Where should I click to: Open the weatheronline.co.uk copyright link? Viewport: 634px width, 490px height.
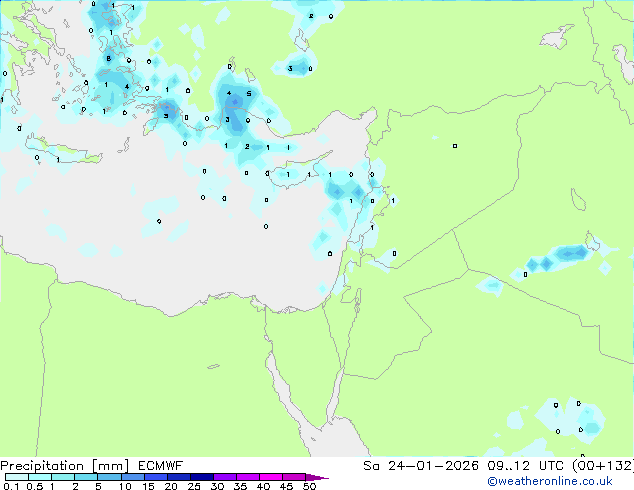pos(550,481)
